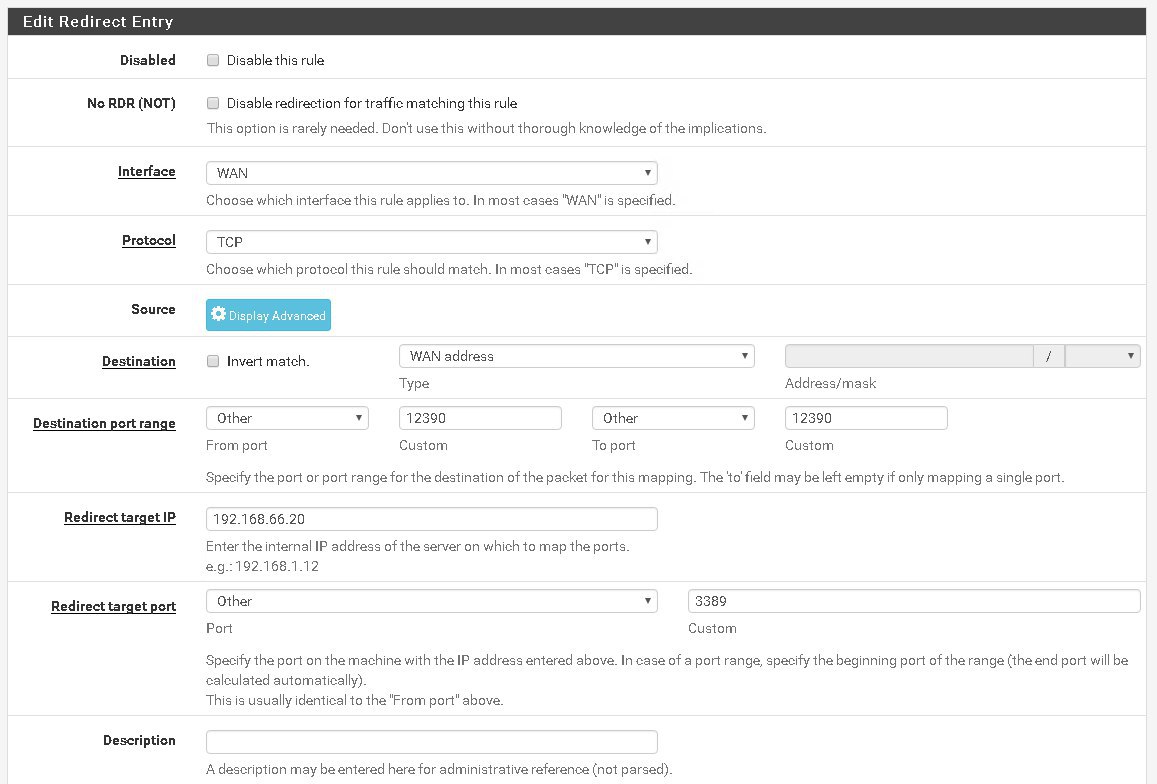This screenshot has height=784, width=1157.
Task: Open the To port dropdown
Action: (673, 418)
